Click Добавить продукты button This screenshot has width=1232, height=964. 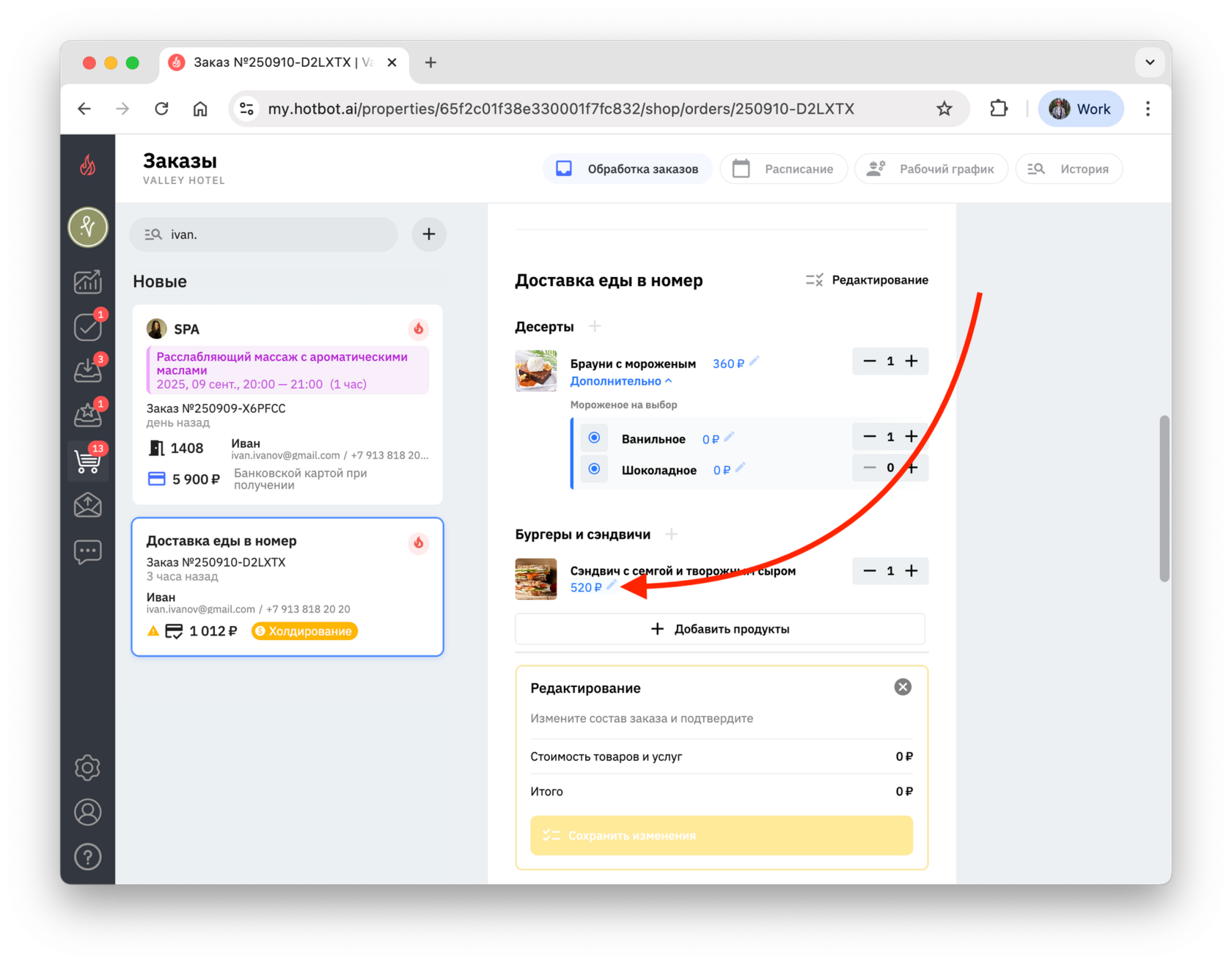point(720,629)
